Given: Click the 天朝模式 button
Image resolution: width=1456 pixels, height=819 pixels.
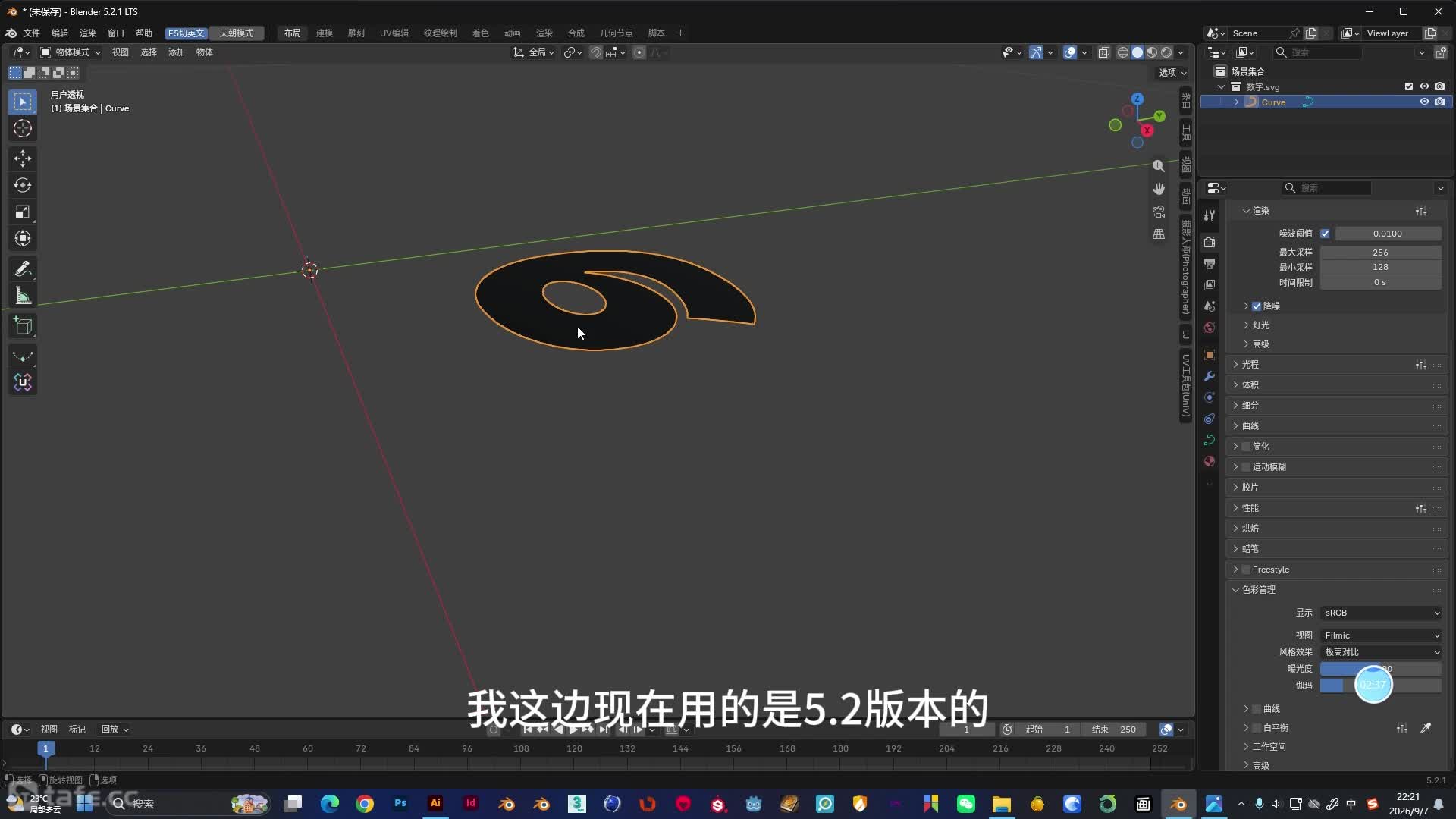Looking at the screenshot, I should 237,33.
